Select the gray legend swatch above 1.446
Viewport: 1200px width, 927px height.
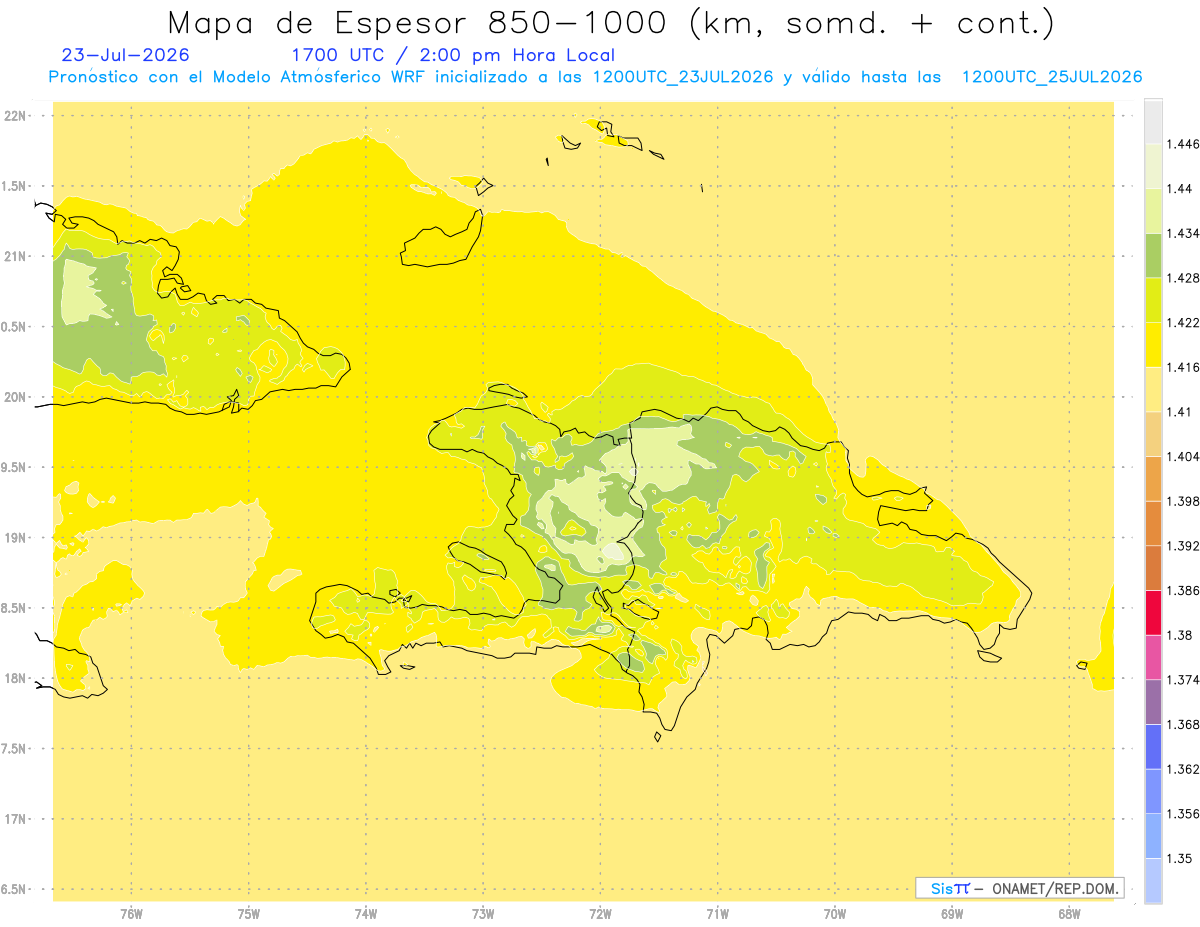coord(1153,121)
